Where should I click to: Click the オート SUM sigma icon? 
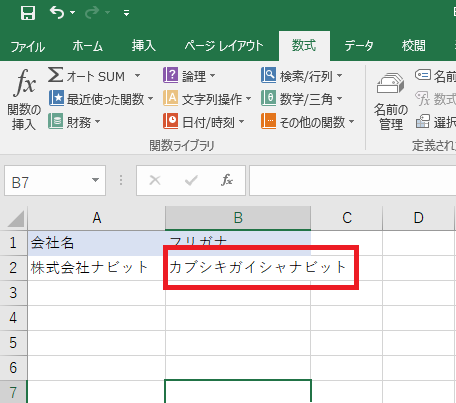56,75
